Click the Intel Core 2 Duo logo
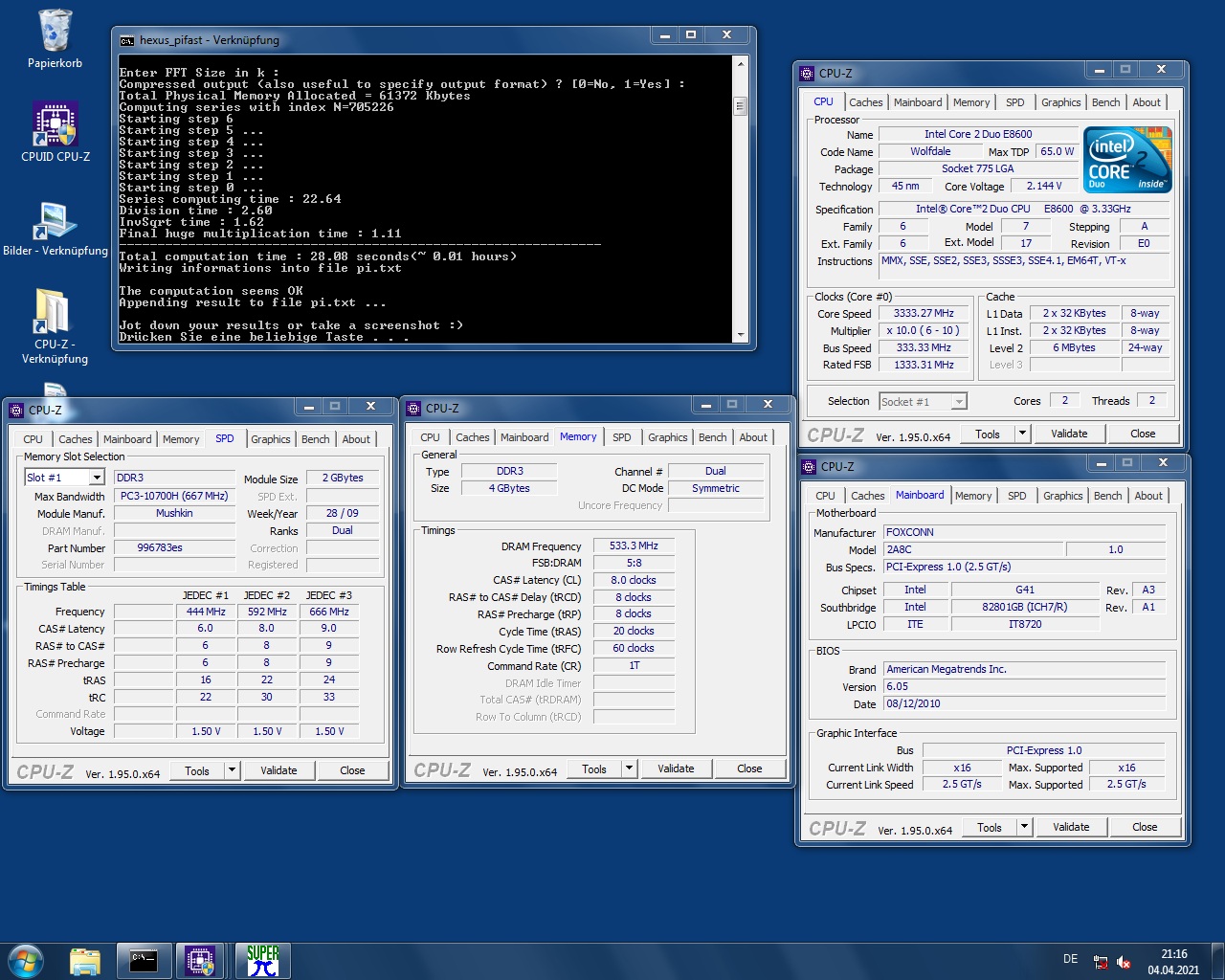The width and height of the screenshot is (1225, 980). pyautogui.click(x=1128, y=159)
